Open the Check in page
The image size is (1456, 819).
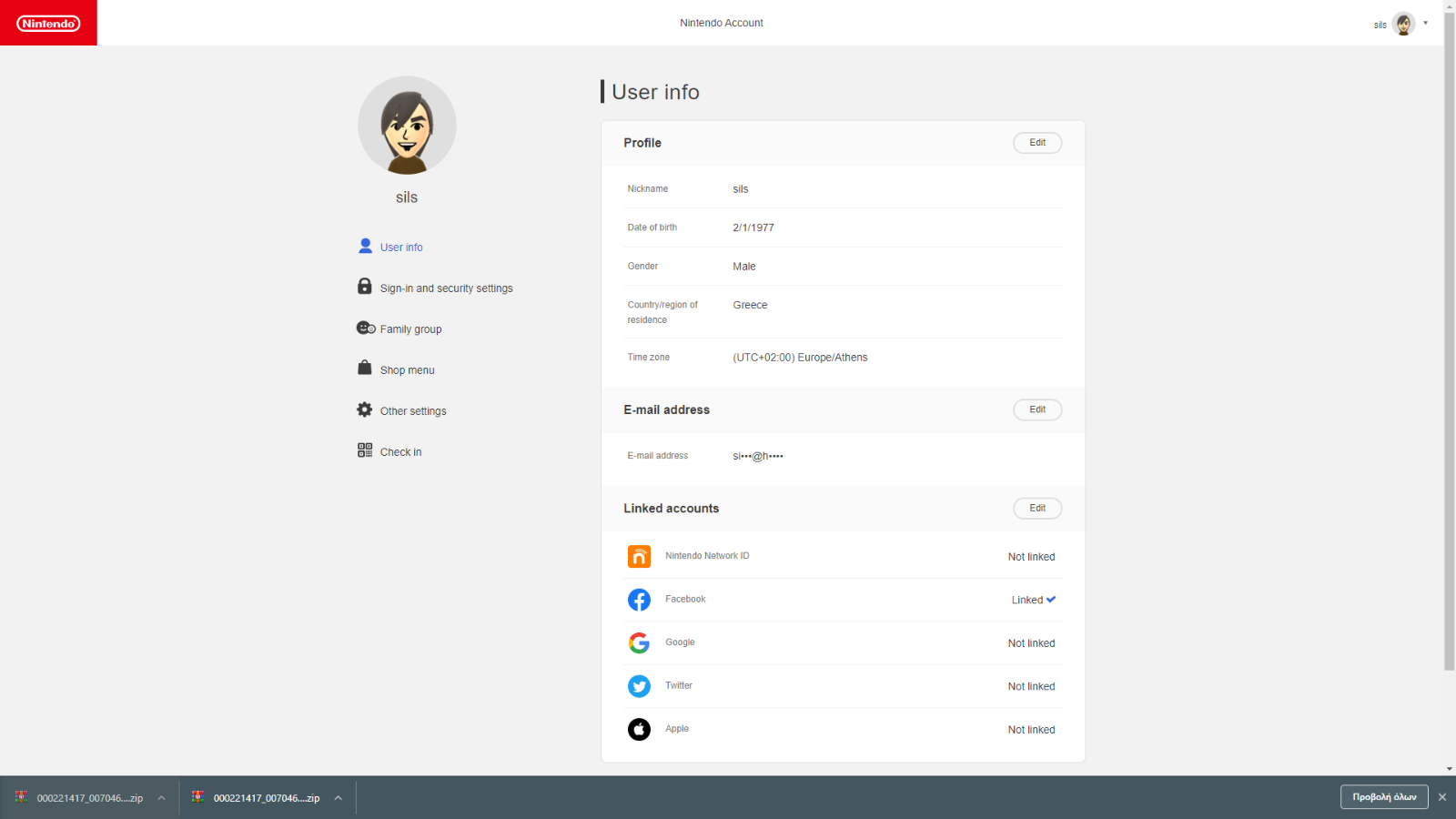[400, 452]
